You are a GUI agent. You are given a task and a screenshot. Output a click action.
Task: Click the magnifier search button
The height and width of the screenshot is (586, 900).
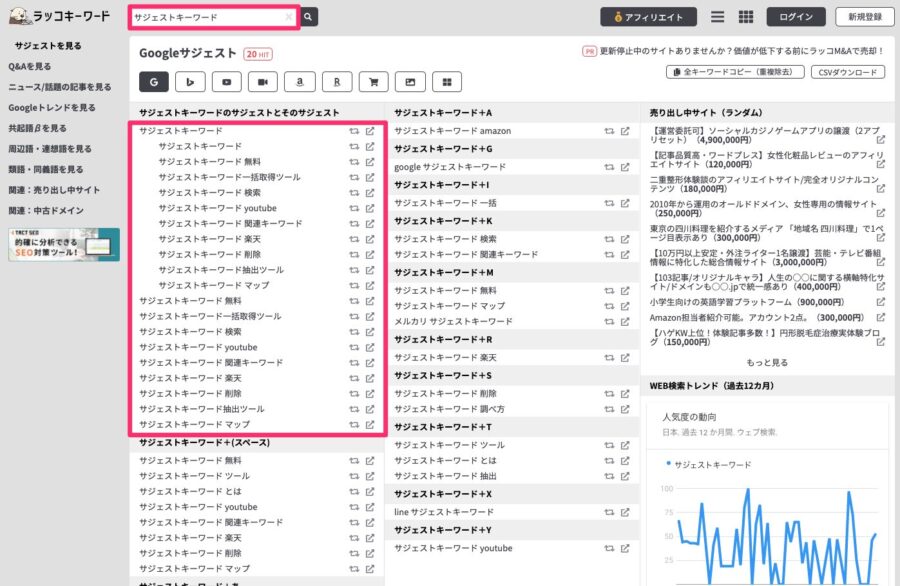pos(309,17)
